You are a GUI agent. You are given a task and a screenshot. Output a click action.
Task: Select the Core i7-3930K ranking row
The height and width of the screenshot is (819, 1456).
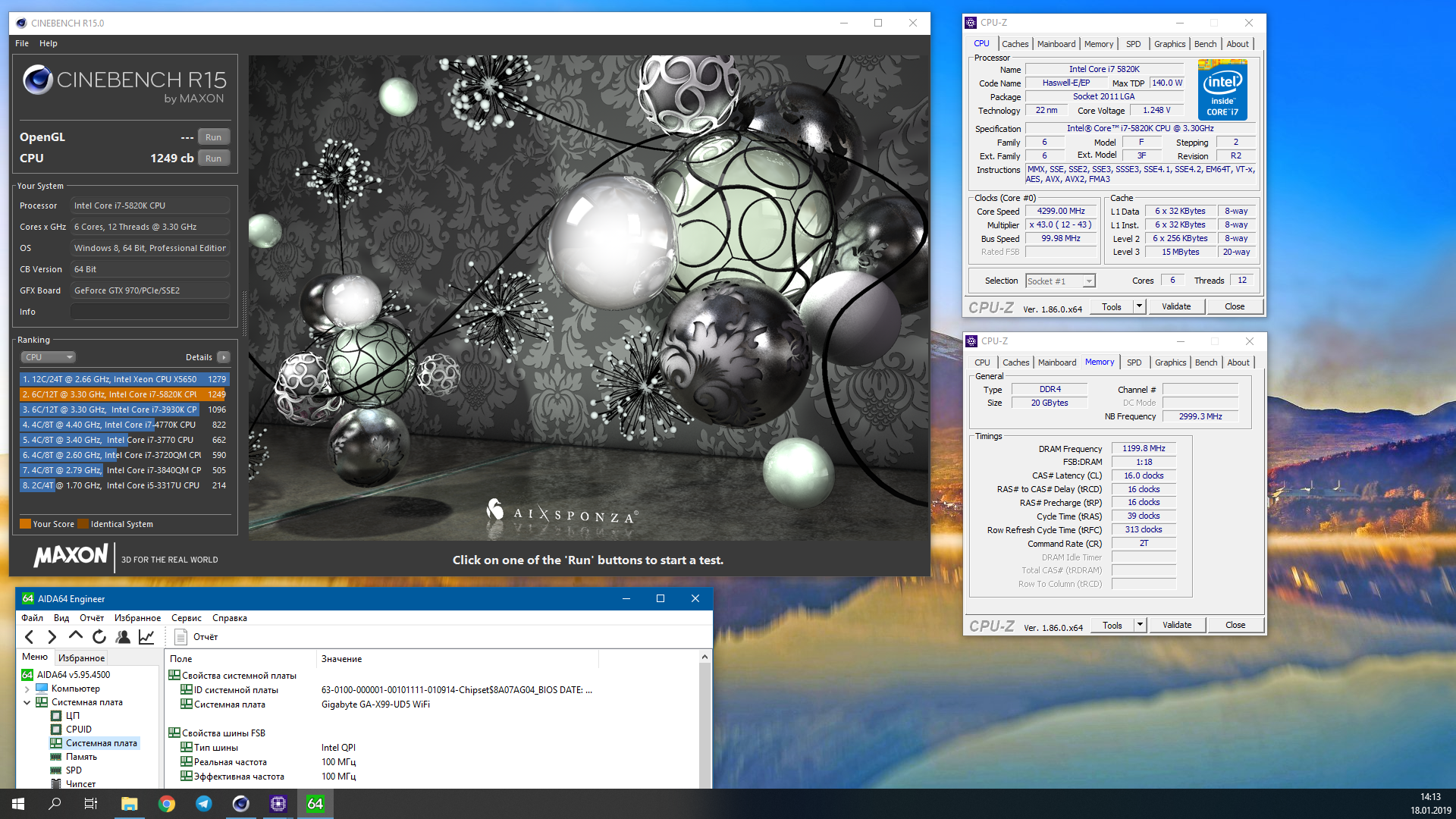click(124, 409)
